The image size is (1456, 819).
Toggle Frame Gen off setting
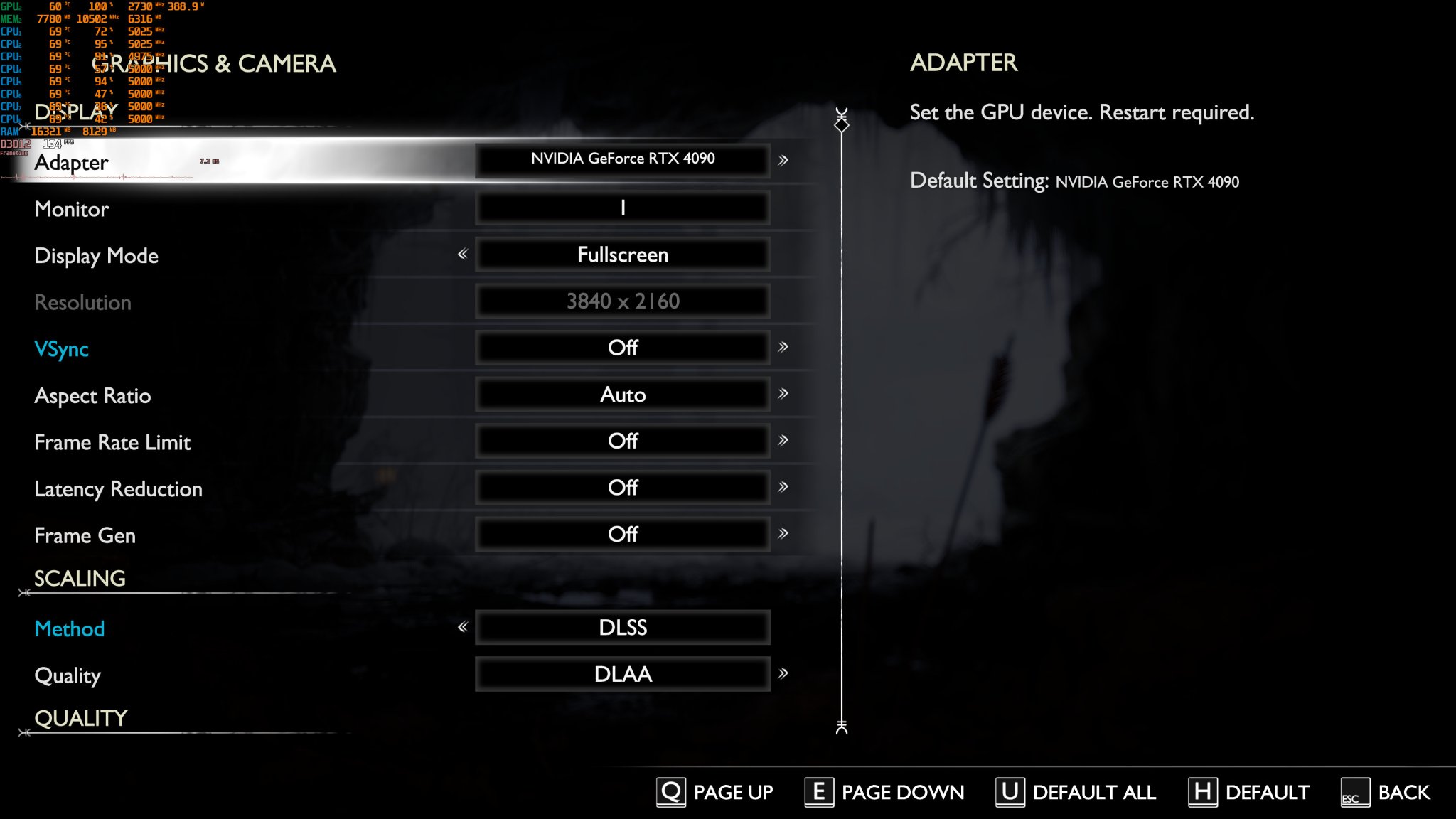[x=622, y=534]
